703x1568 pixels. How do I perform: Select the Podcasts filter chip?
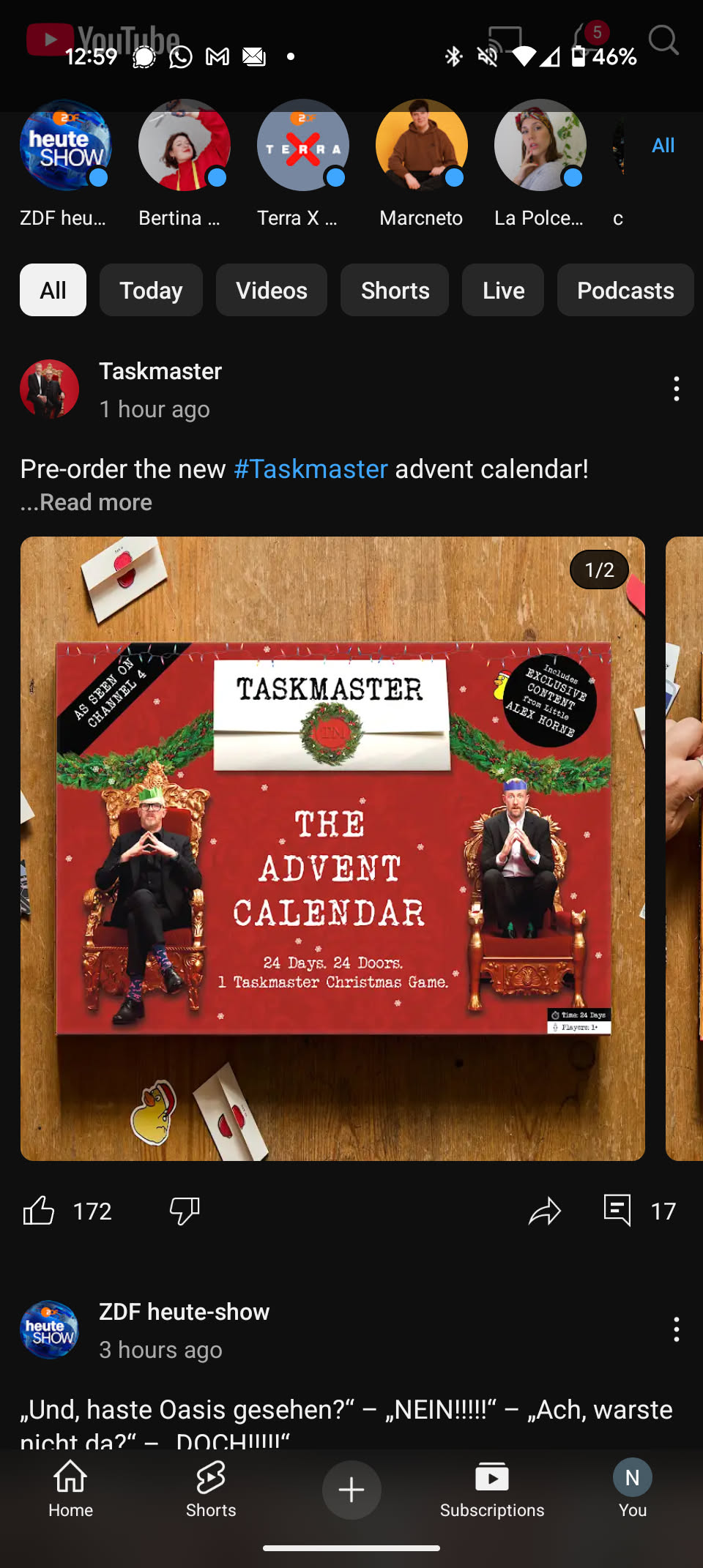(x=625, y=290)
